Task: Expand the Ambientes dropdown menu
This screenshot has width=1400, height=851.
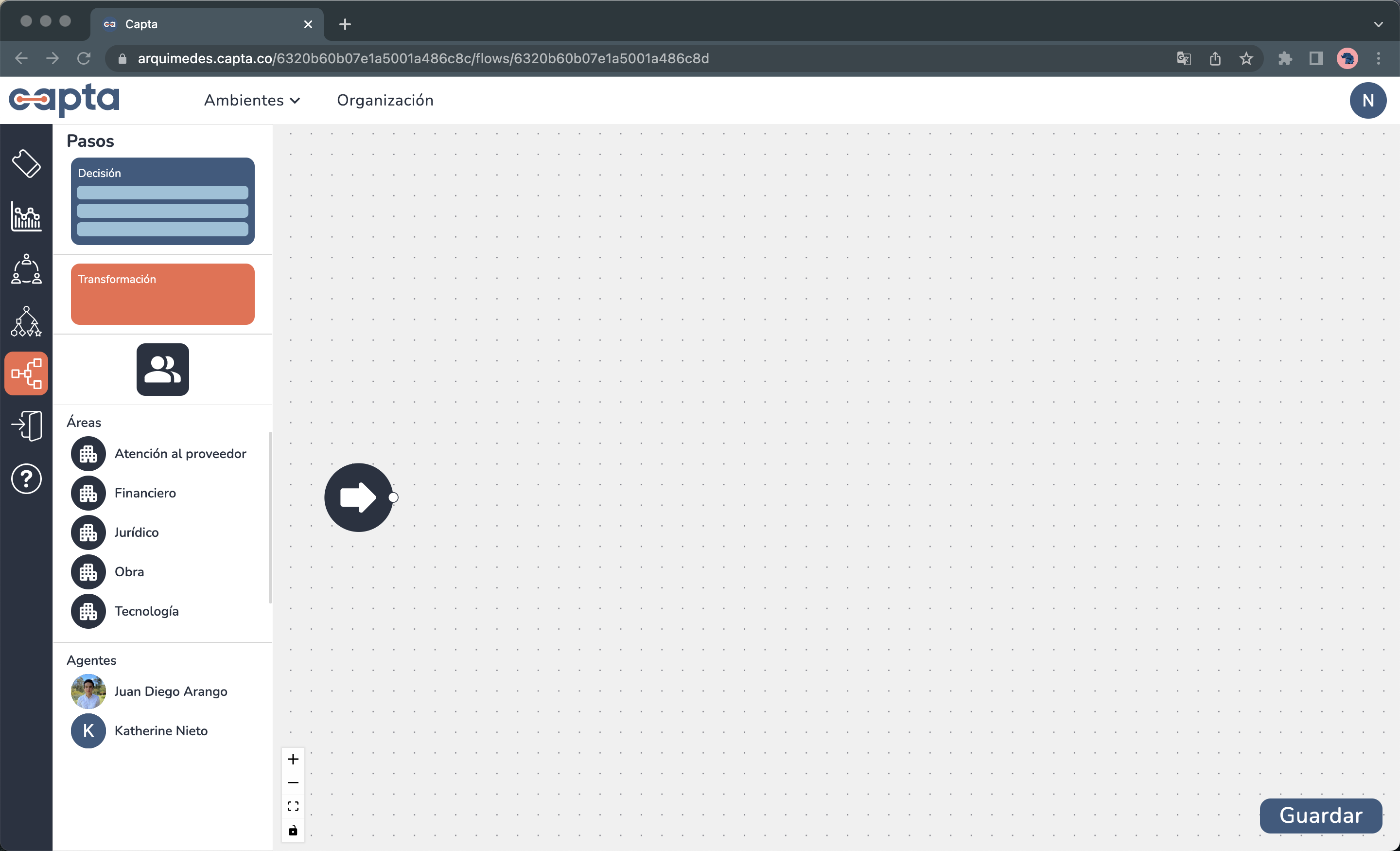Action: (252, 100)
